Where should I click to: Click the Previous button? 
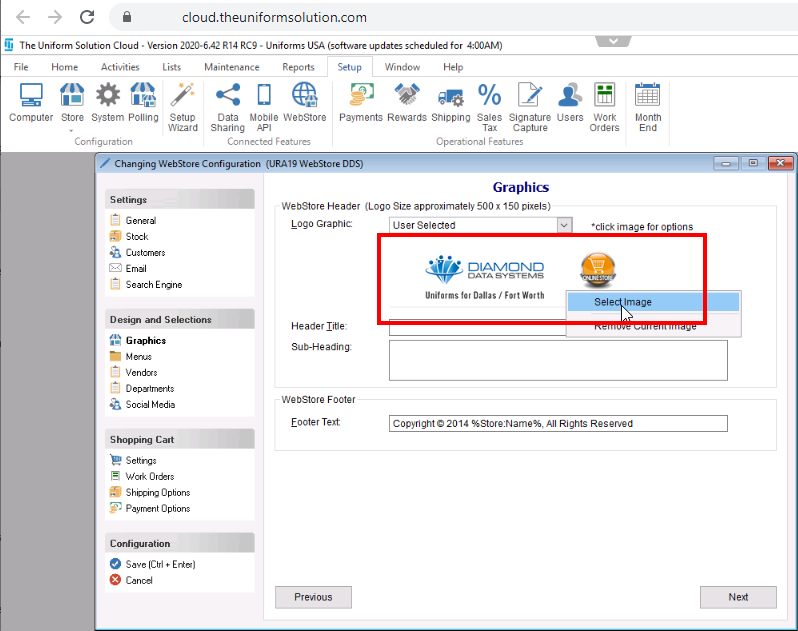(313, 597)
